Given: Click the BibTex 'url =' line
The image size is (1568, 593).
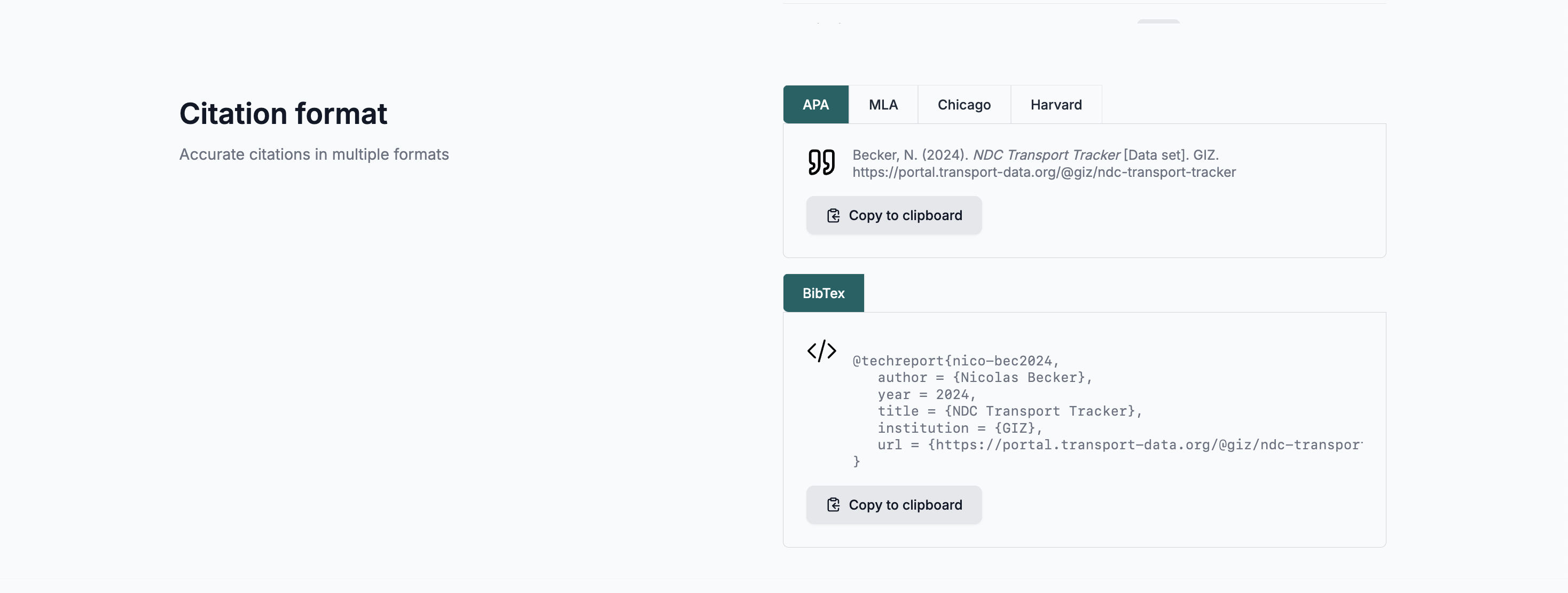Looking at the screenshot, I should (1120, 445).
